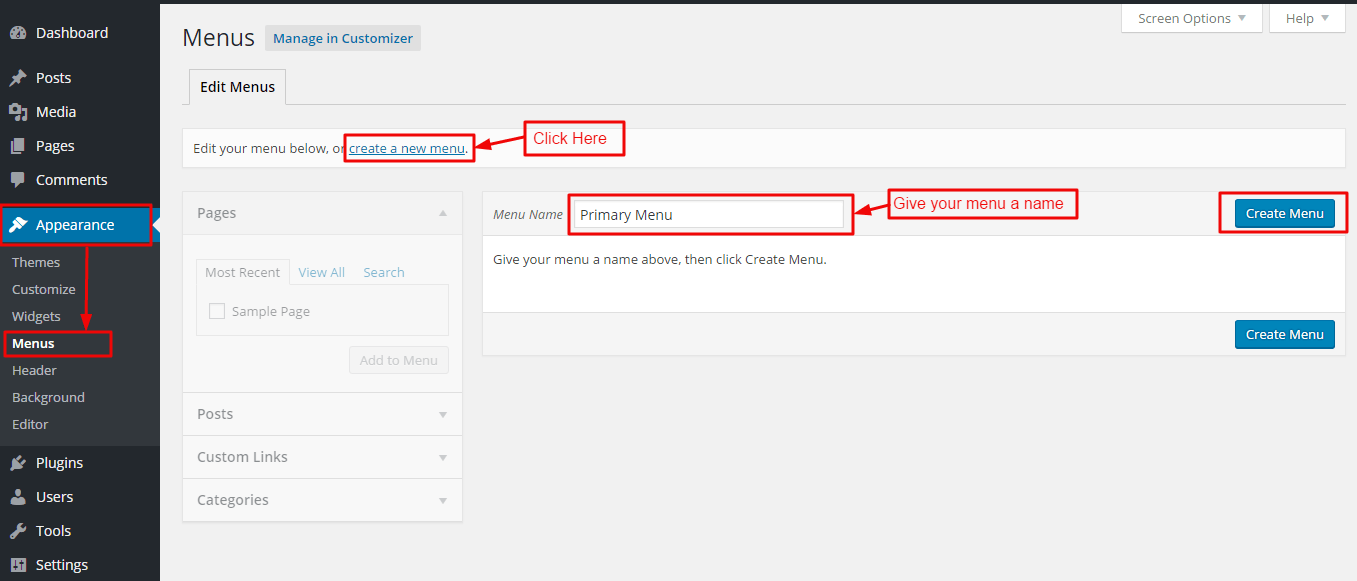Click the Dashboard gauge icon

18,33
